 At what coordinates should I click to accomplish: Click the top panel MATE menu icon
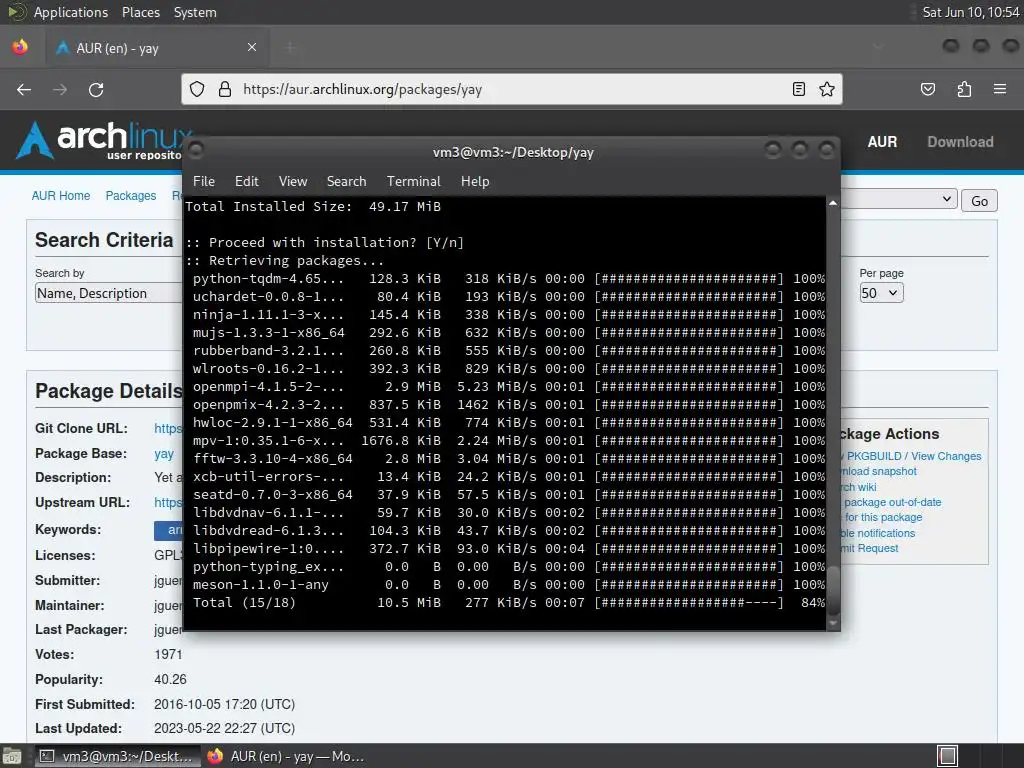coord(17,12)
